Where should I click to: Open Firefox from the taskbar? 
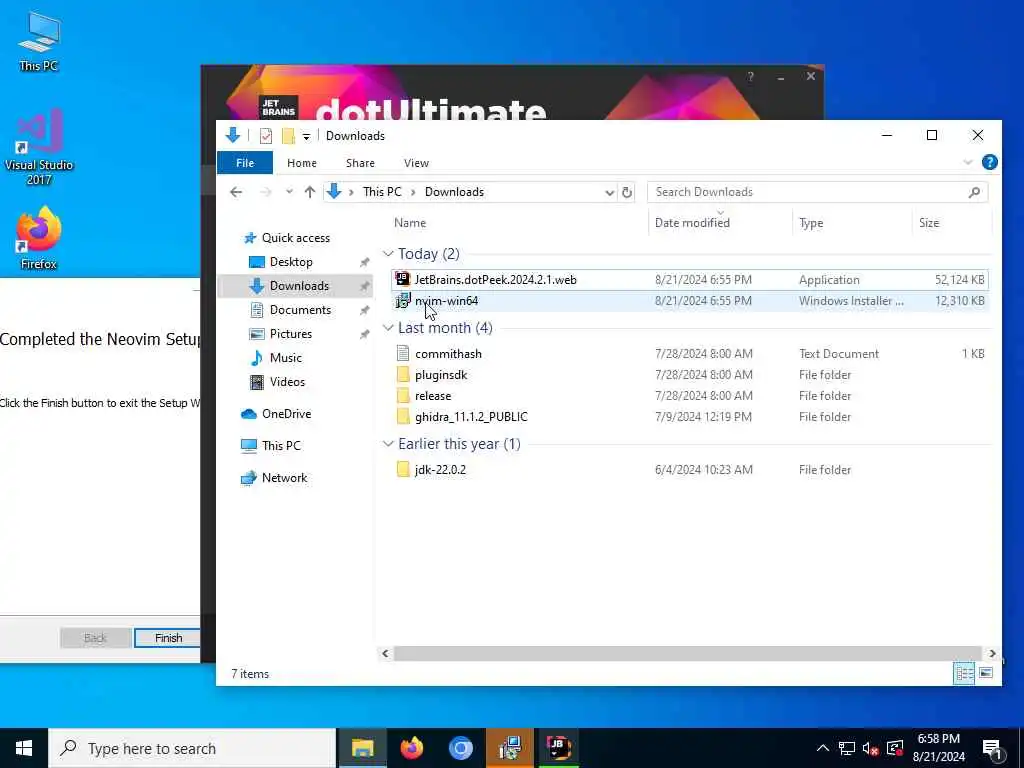tap(411, 748)
